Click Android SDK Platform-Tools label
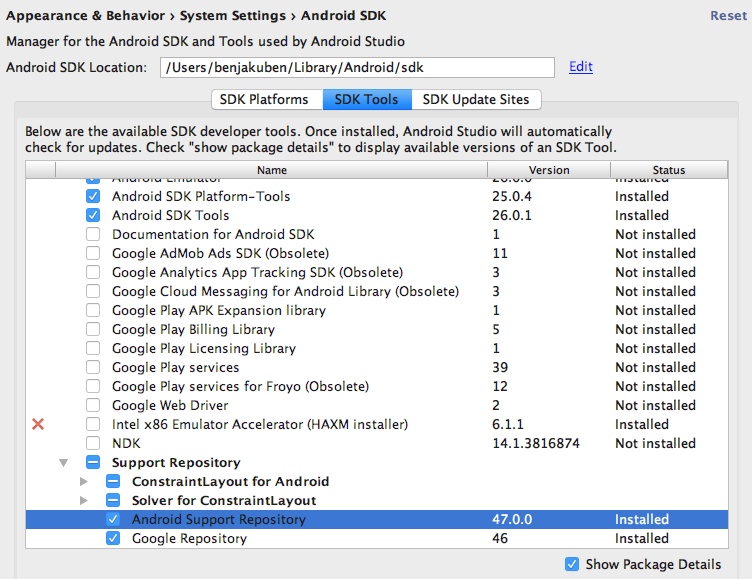Screen dimensions: 752x579 201,196
